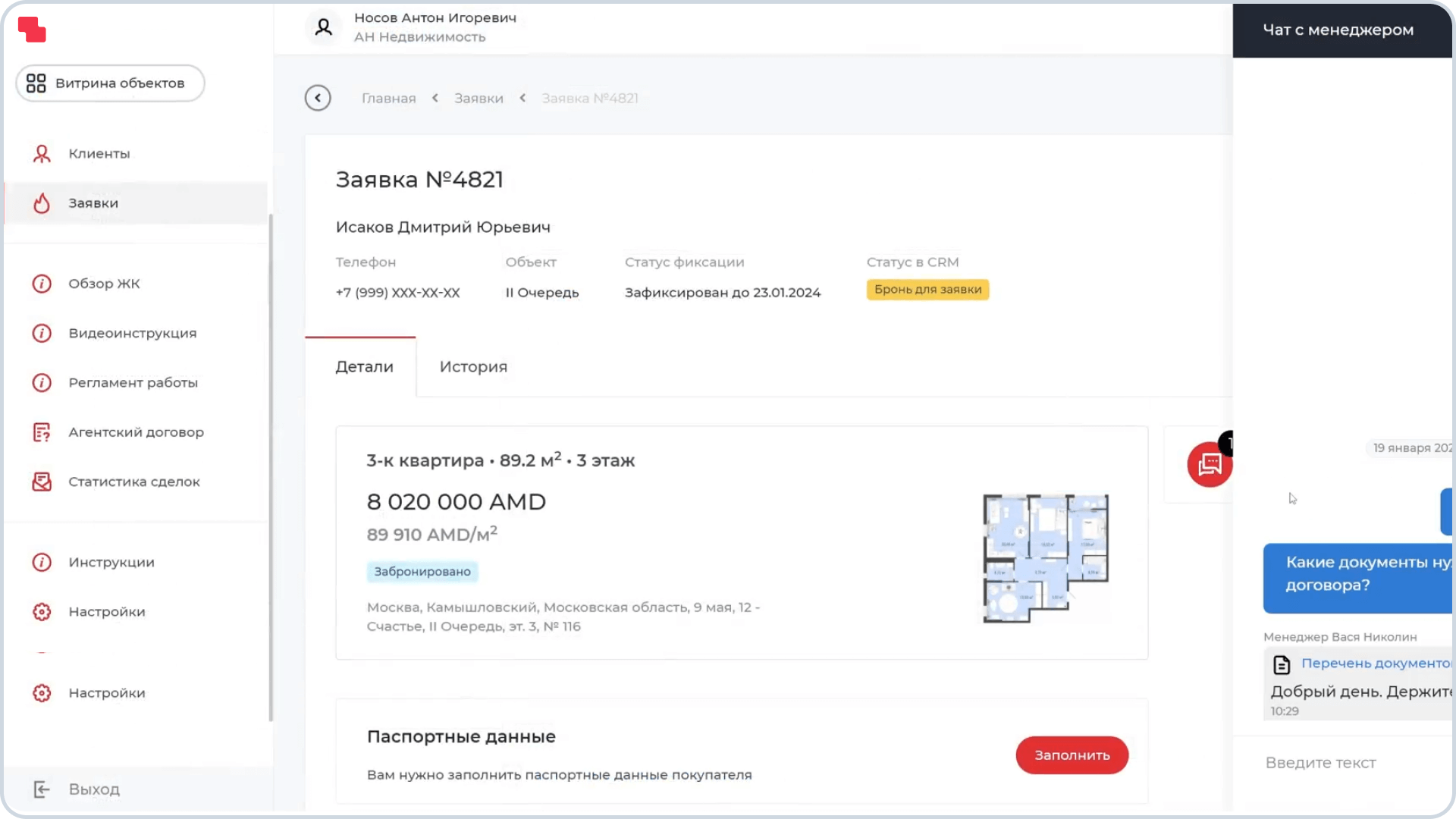
Task: Switch to the История tab
Action: tap(473, 367)
